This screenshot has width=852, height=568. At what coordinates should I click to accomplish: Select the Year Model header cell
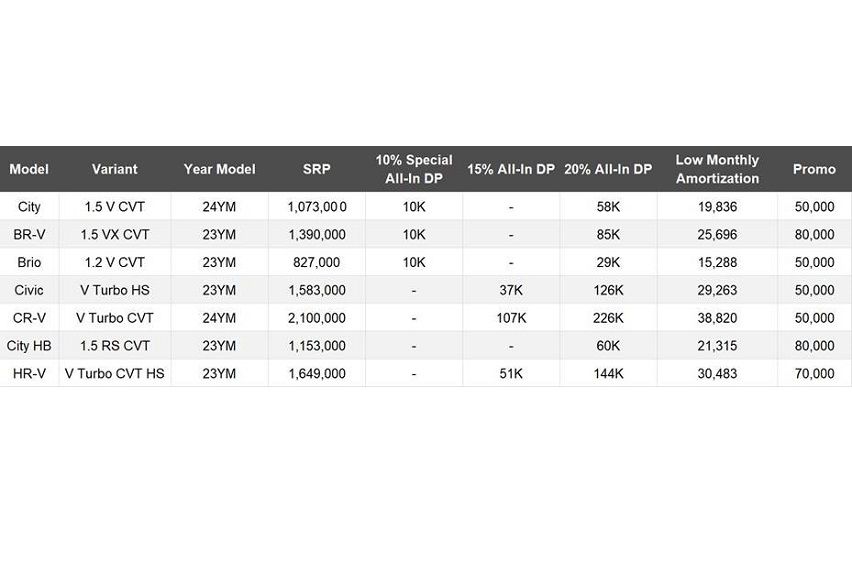[219, 169]
